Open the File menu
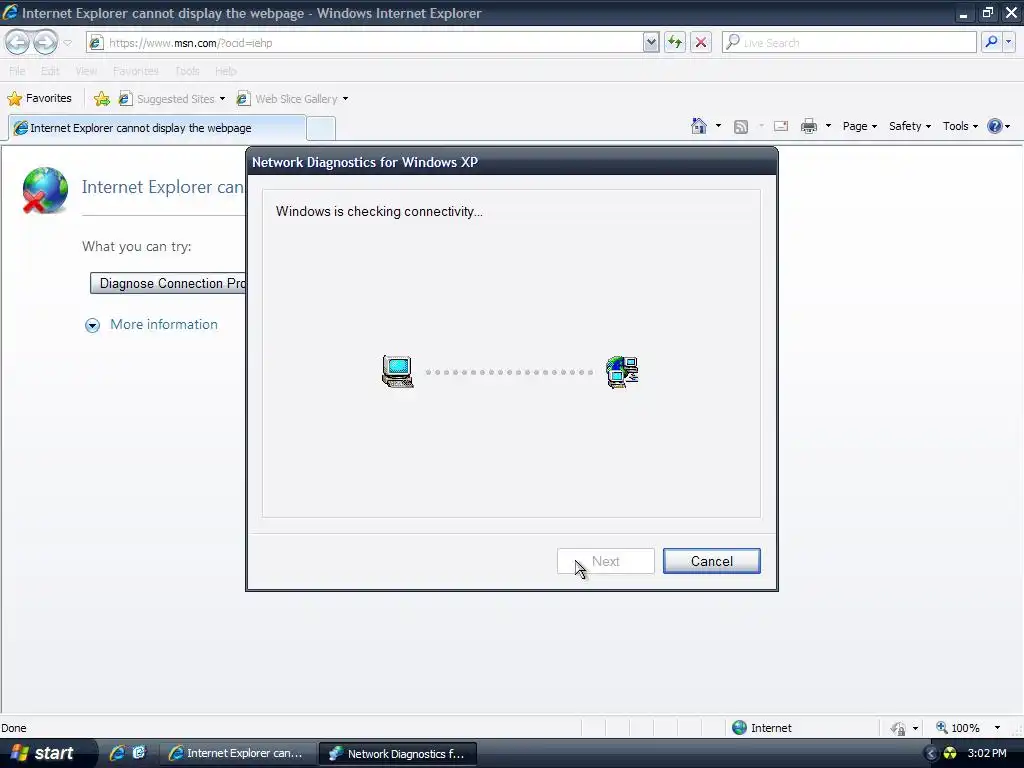The image size is (1024, 768). [x=17, y=71]
